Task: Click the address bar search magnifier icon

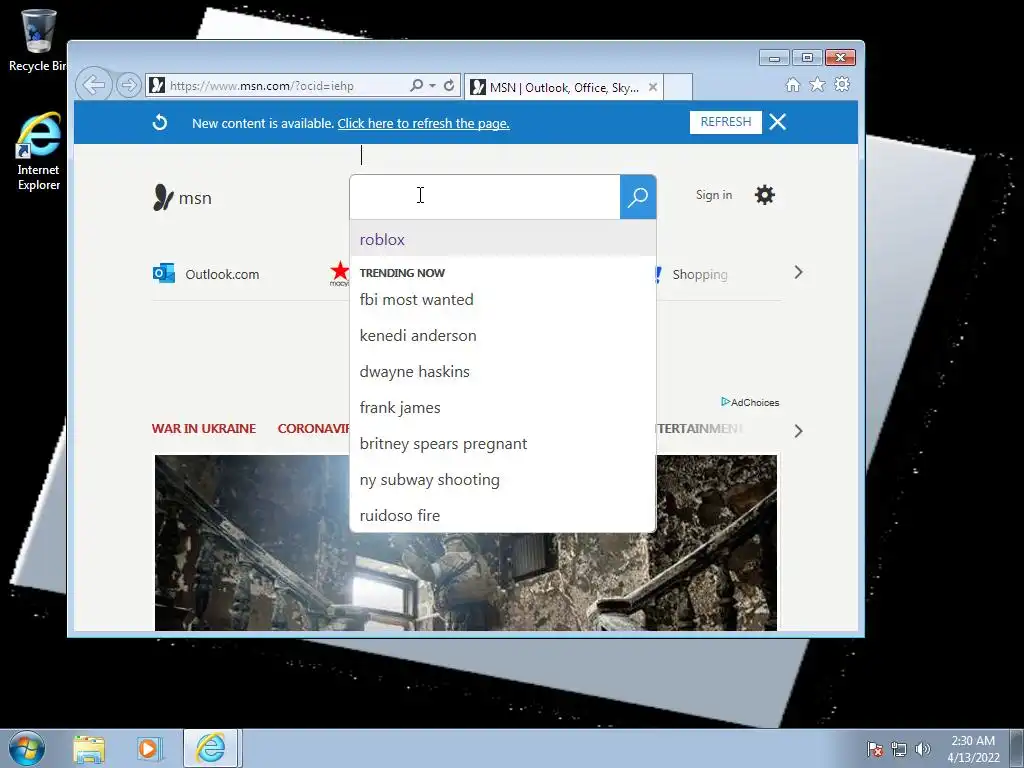Action: tap(416, 86)
